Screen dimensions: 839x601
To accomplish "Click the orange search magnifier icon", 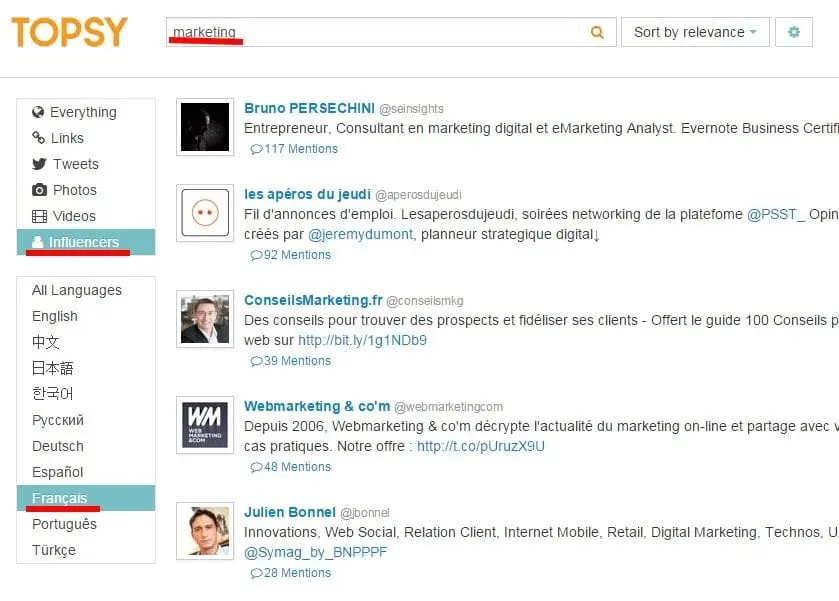I will pos(597,33).
